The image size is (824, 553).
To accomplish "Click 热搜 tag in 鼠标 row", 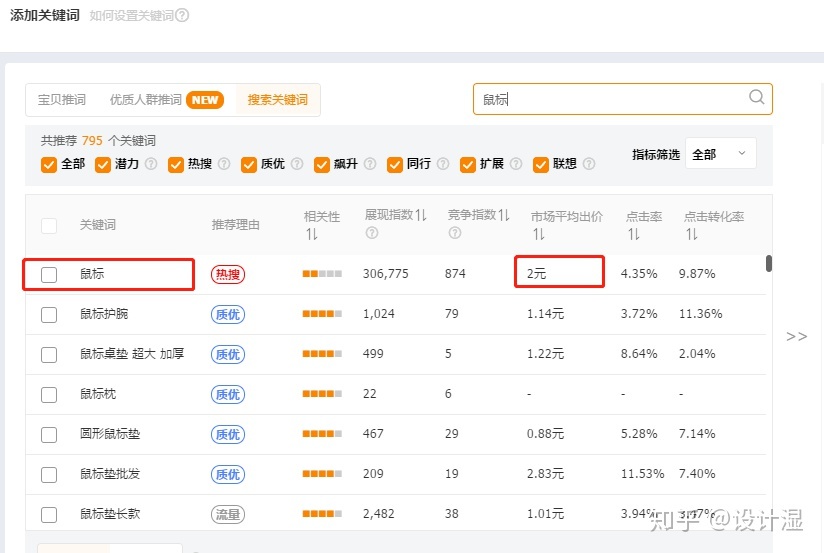I will 228,274.
